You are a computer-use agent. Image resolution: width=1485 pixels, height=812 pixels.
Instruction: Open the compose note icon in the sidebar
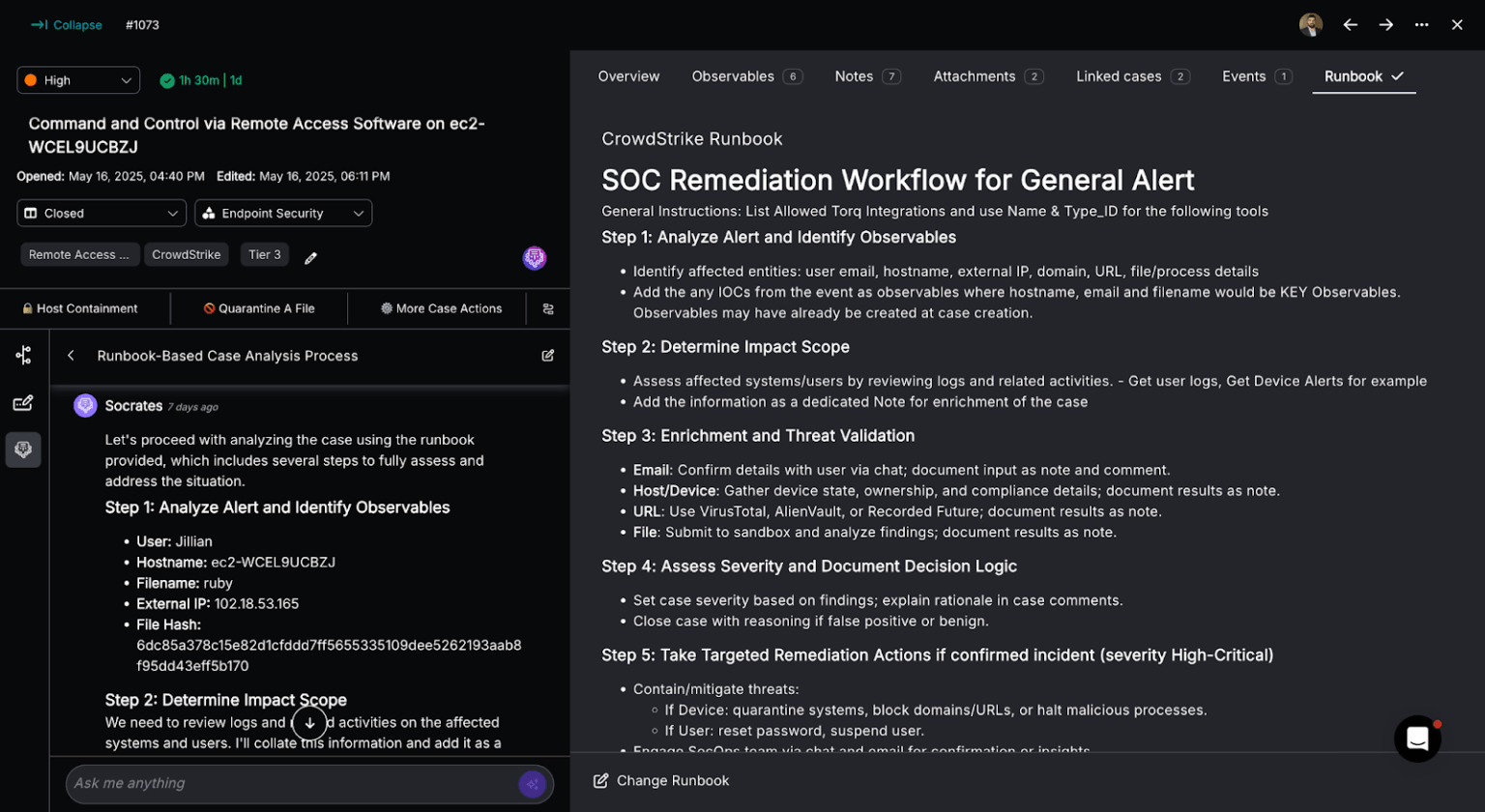click(x=23, y=402)
